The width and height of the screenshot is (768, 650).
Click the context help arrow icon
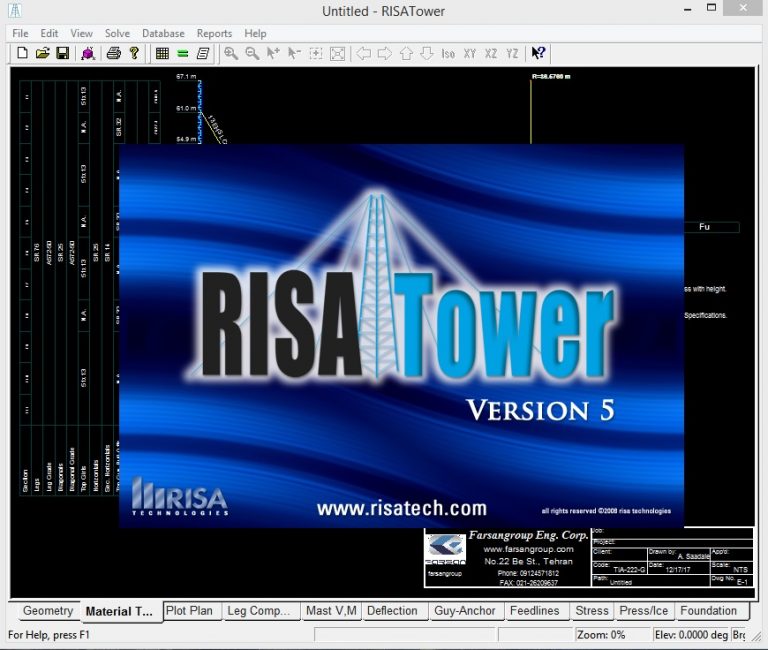coord(538,53)
